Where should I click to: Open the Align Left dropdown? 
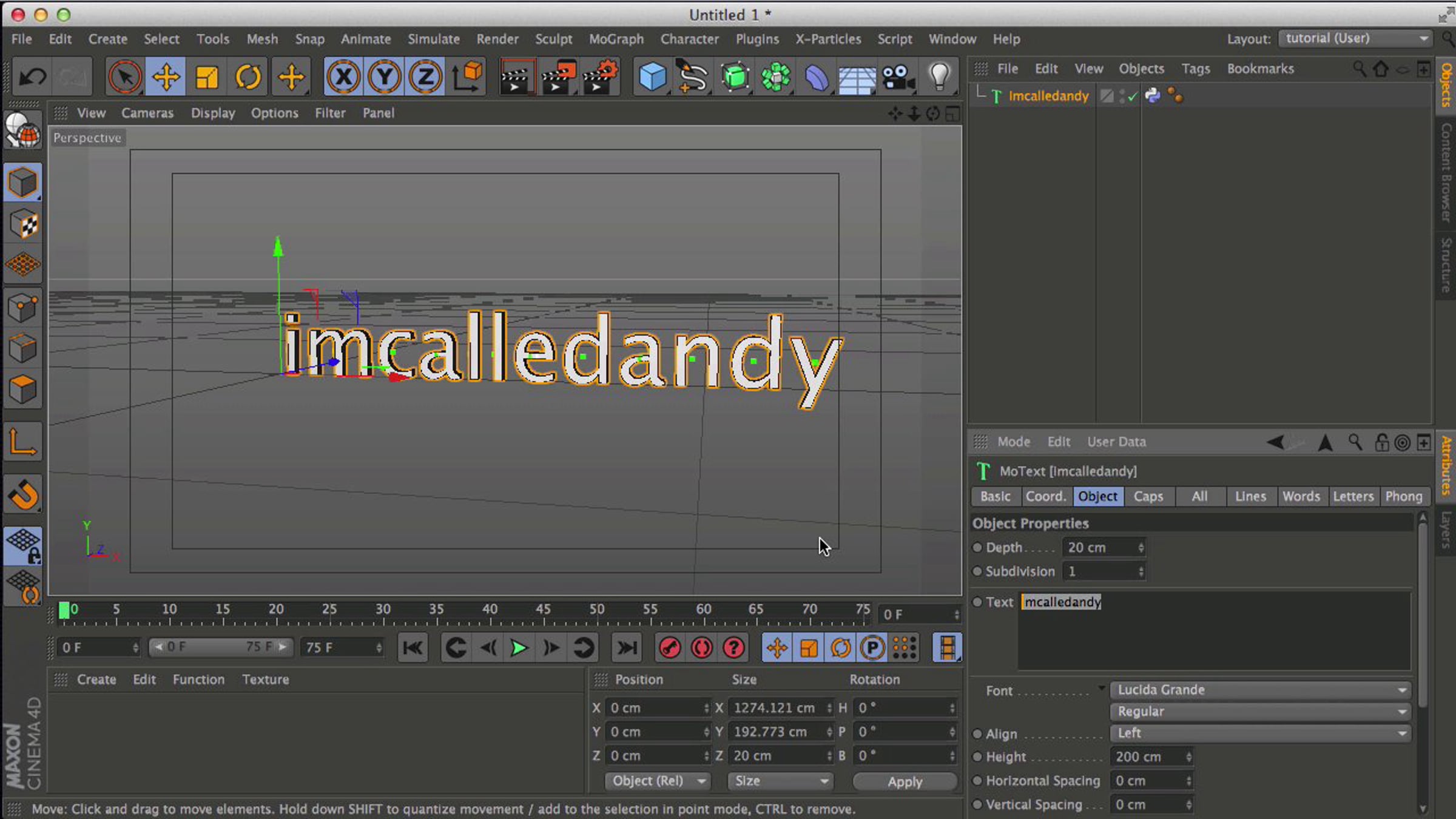pyautogui.click(x=1261, y=733)
